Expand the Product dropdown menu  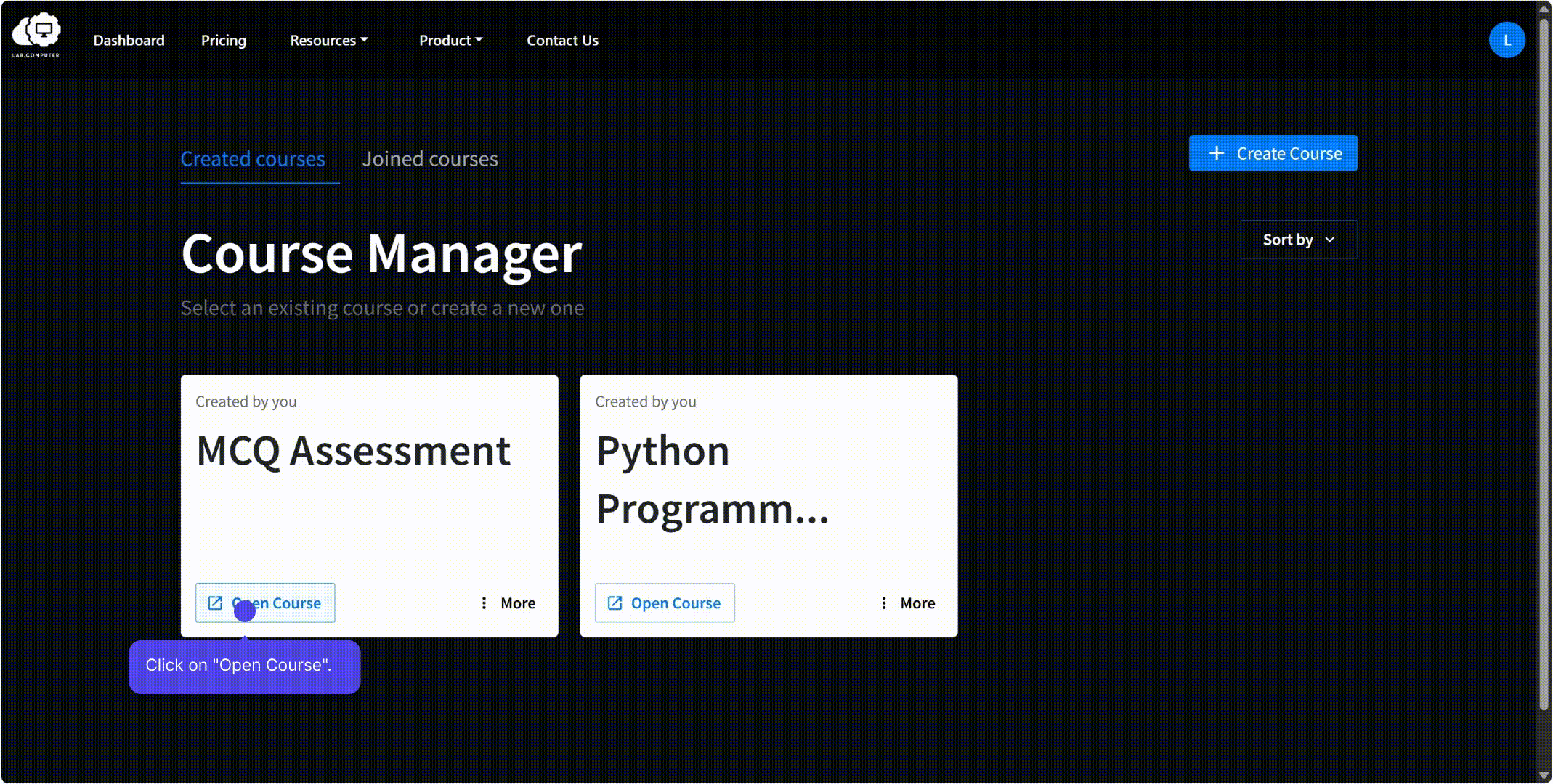pyautogui.click(x=450, y=41)
